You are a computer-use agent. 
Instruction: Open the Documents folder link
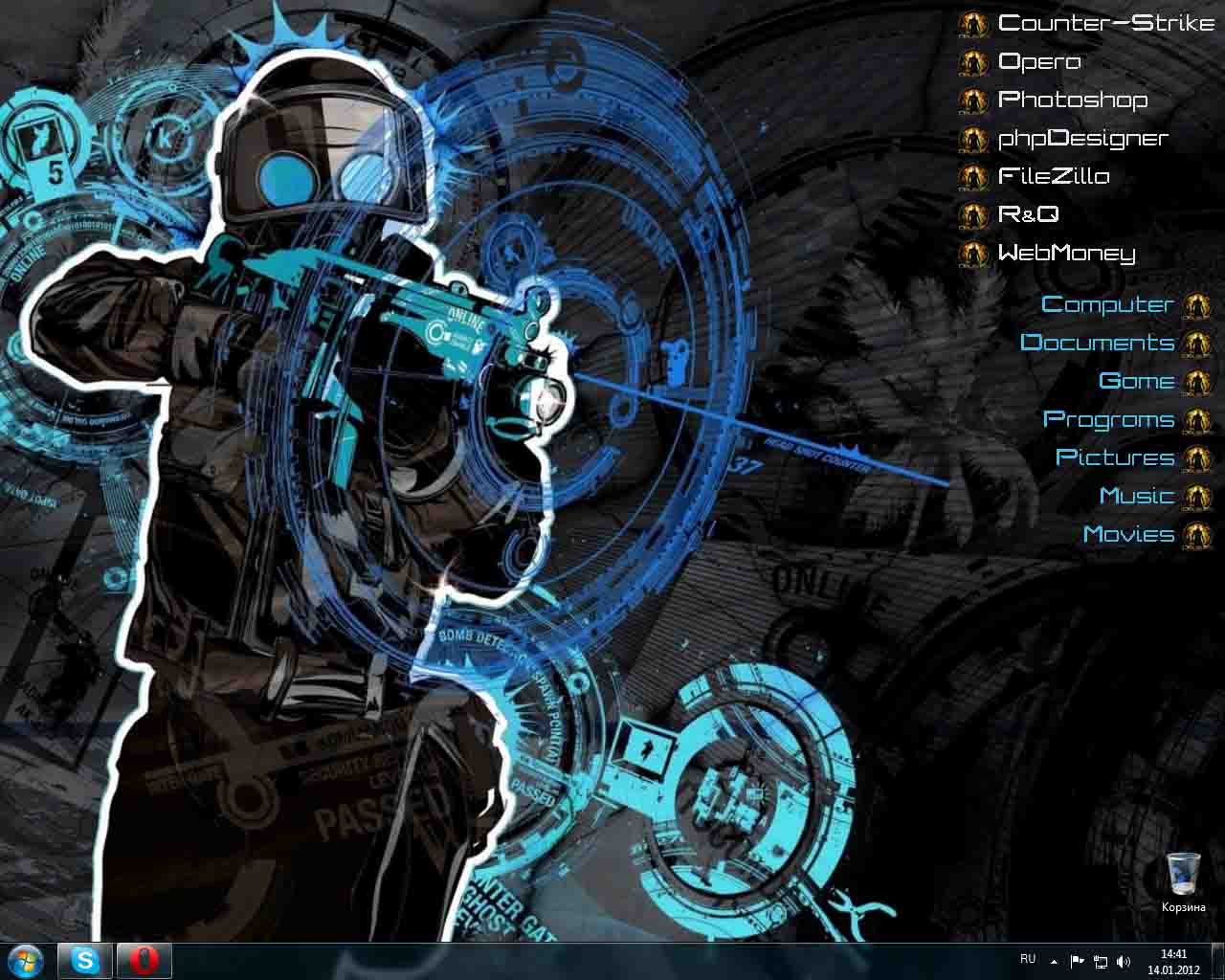pyautogui.click(x=1097, y=343)
